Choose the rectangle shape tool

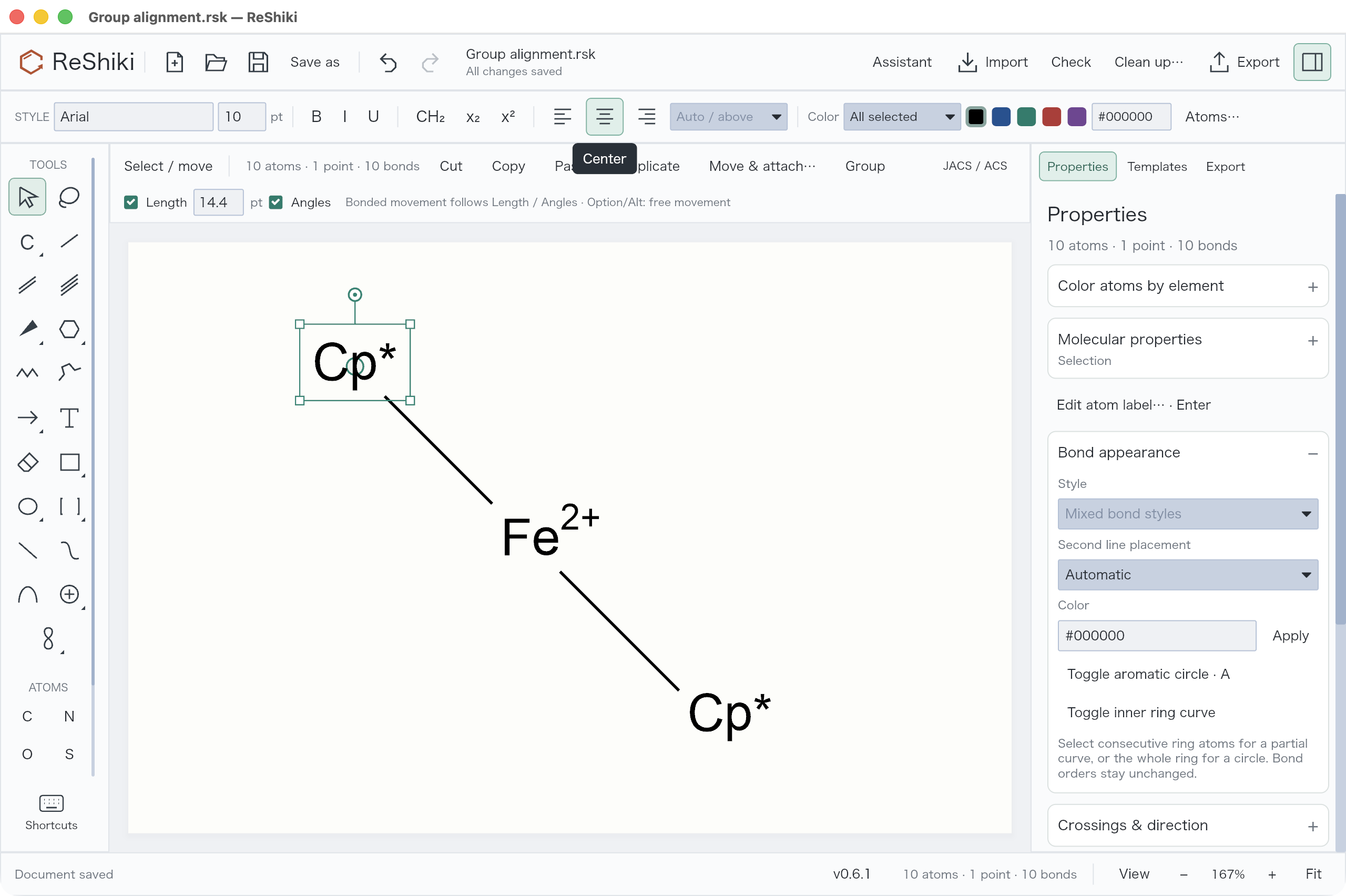tap(69, 462)
